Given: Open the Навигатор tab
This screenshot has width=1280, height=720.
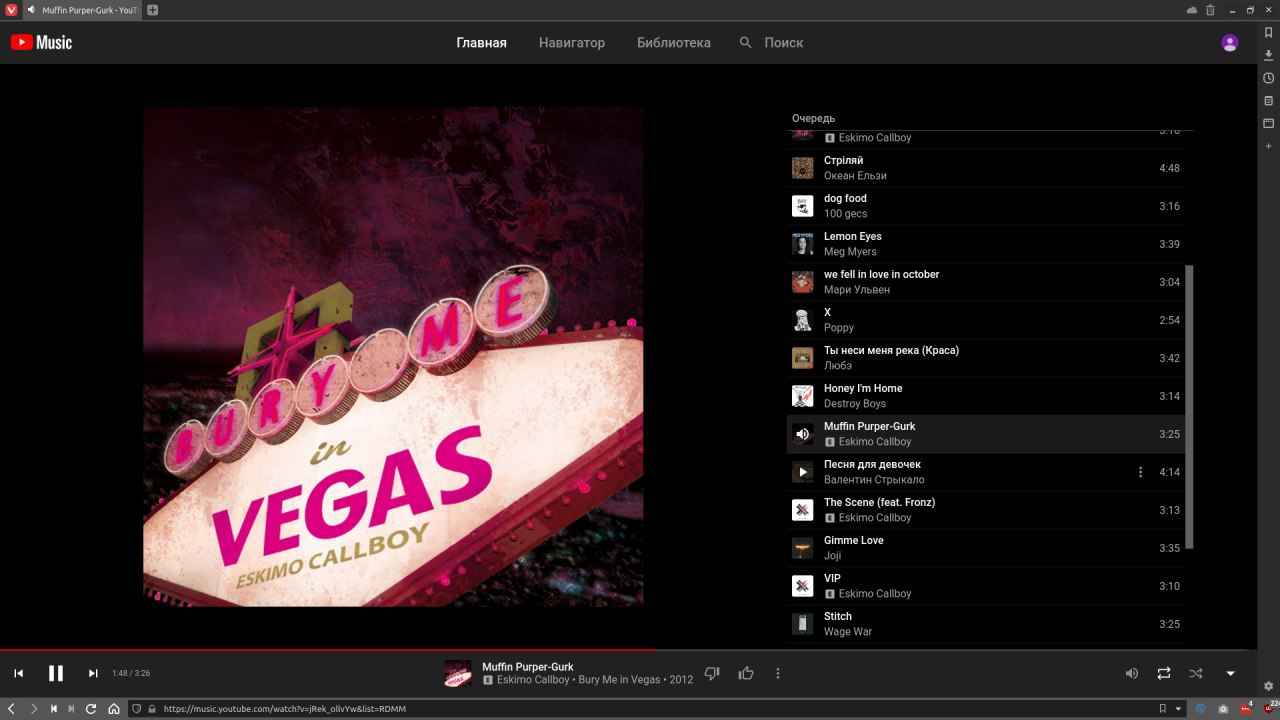Looking at the screenshot, I should (572, 43).
